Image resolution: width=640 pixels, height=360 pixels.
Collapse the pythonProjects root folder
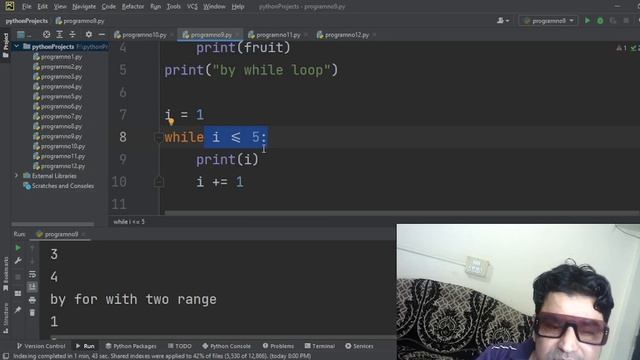[x=17, y=47]
